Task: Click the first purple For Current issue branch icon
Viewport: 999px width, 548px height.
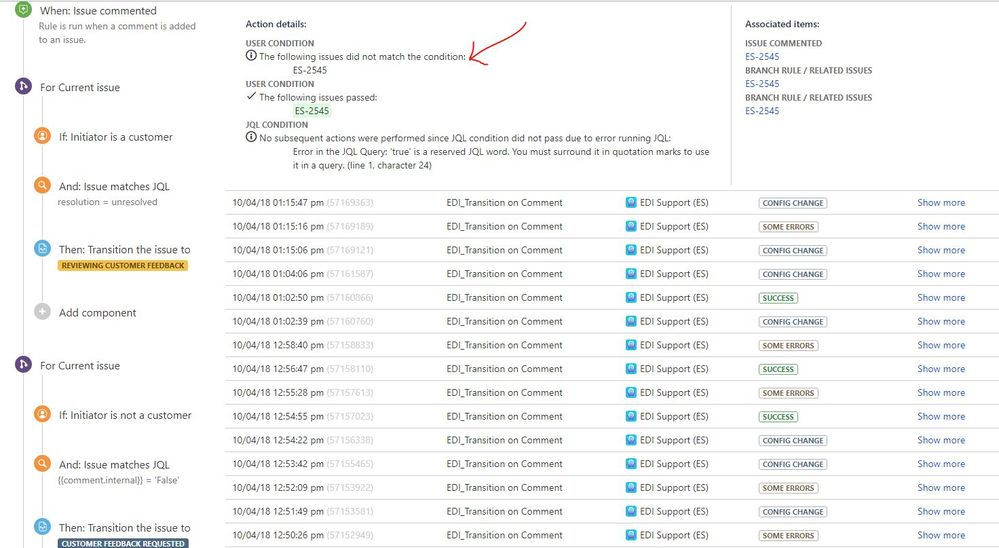Action: 23,86
